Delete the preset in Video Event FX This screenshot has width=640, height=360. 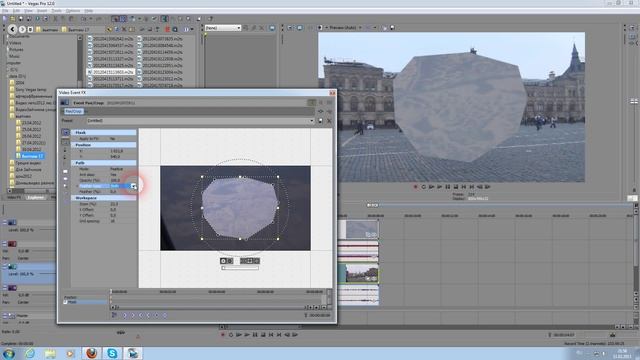(329, 121)
